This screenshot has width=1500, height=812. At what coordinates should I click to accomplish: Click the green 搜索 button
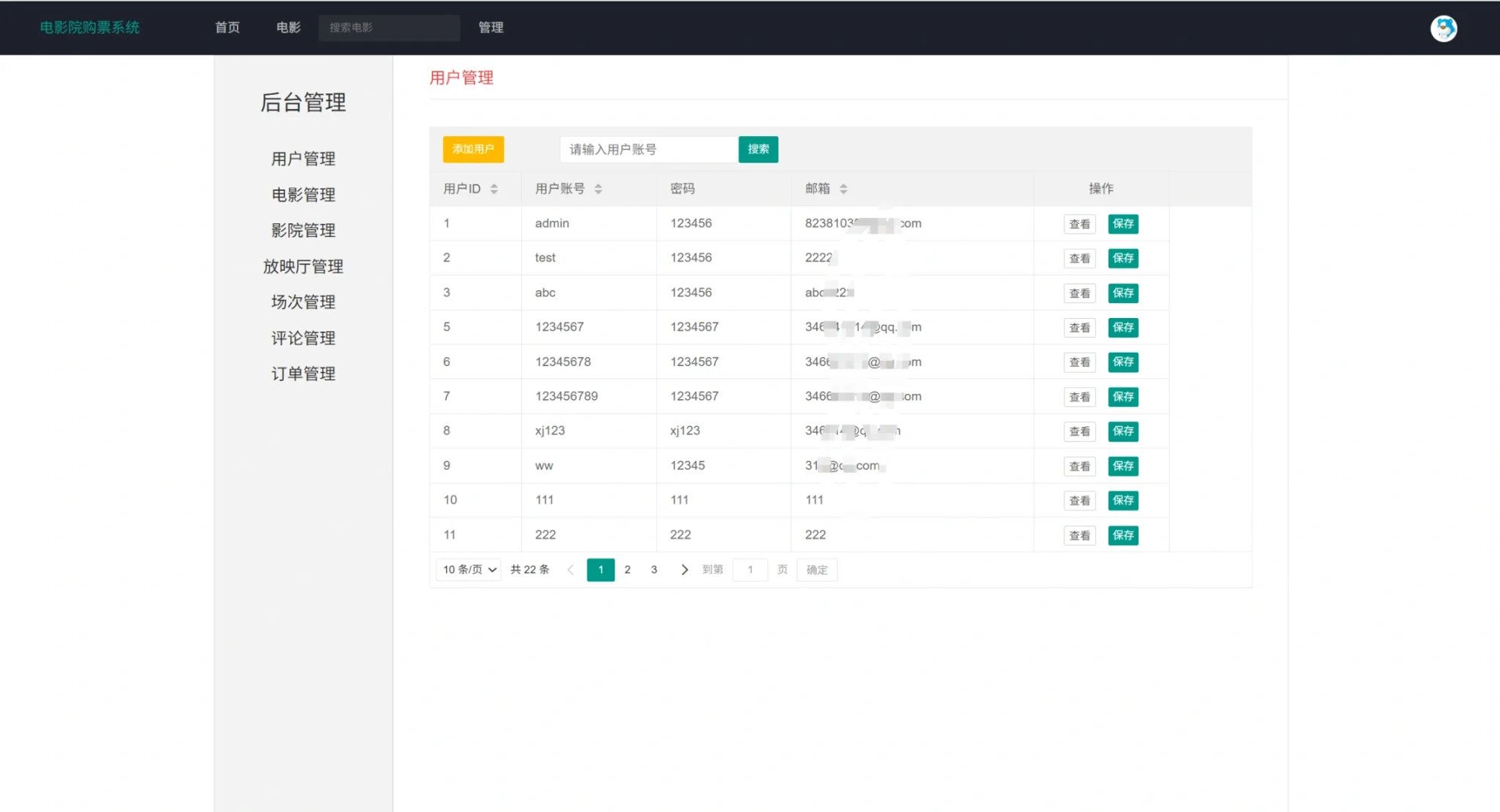tap(758, 149)
